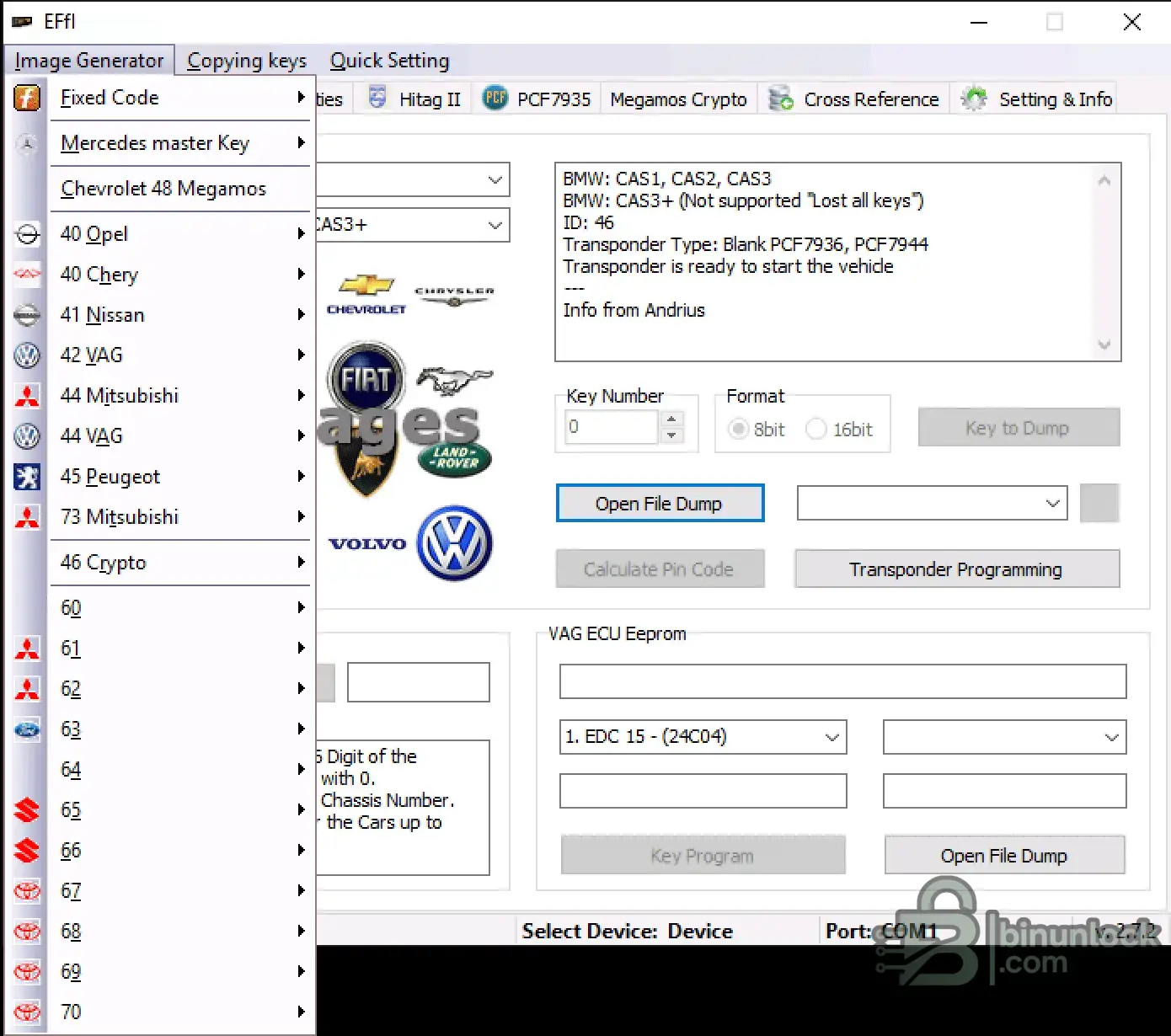
Task: Open the Copying keys menu
Action: coord(247,61)
